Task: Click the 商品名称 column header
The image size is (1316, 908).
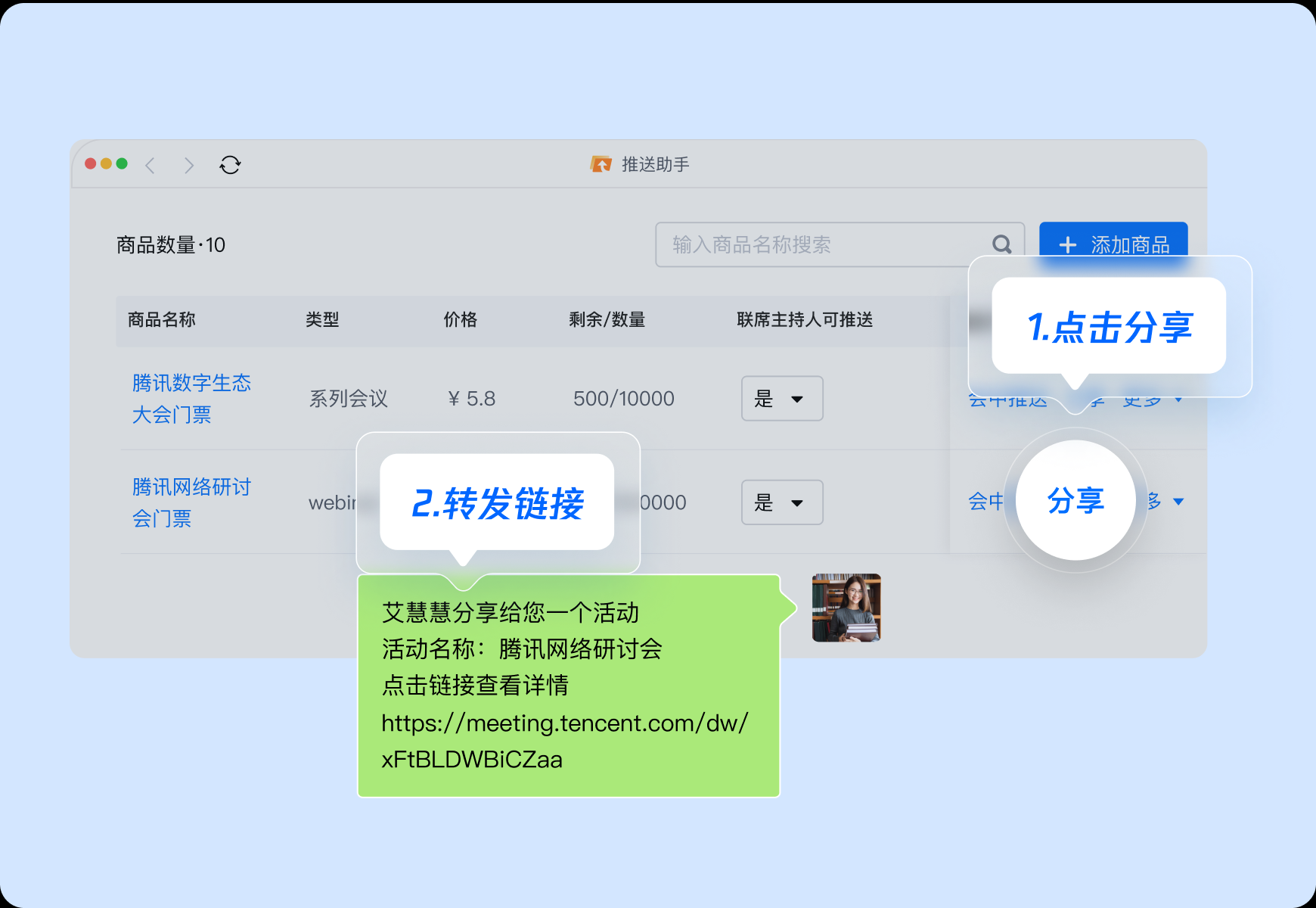Action: click(x=161, y=320)
